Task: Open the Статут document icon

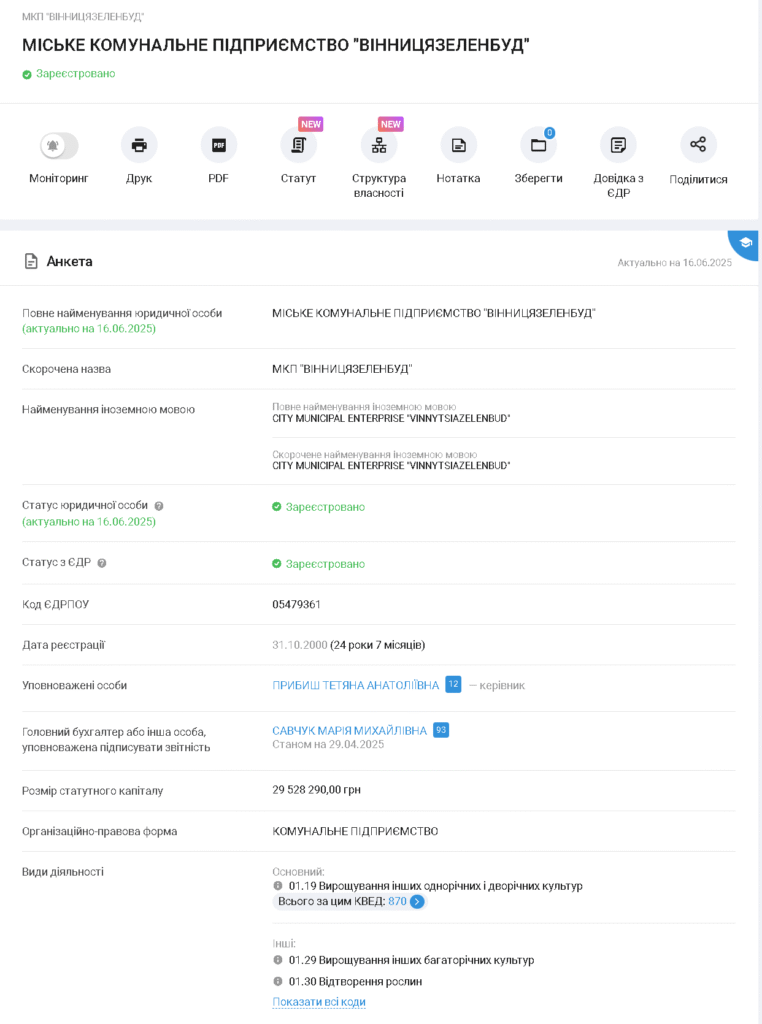Action: pyautogui.click(x=298, y=146)
